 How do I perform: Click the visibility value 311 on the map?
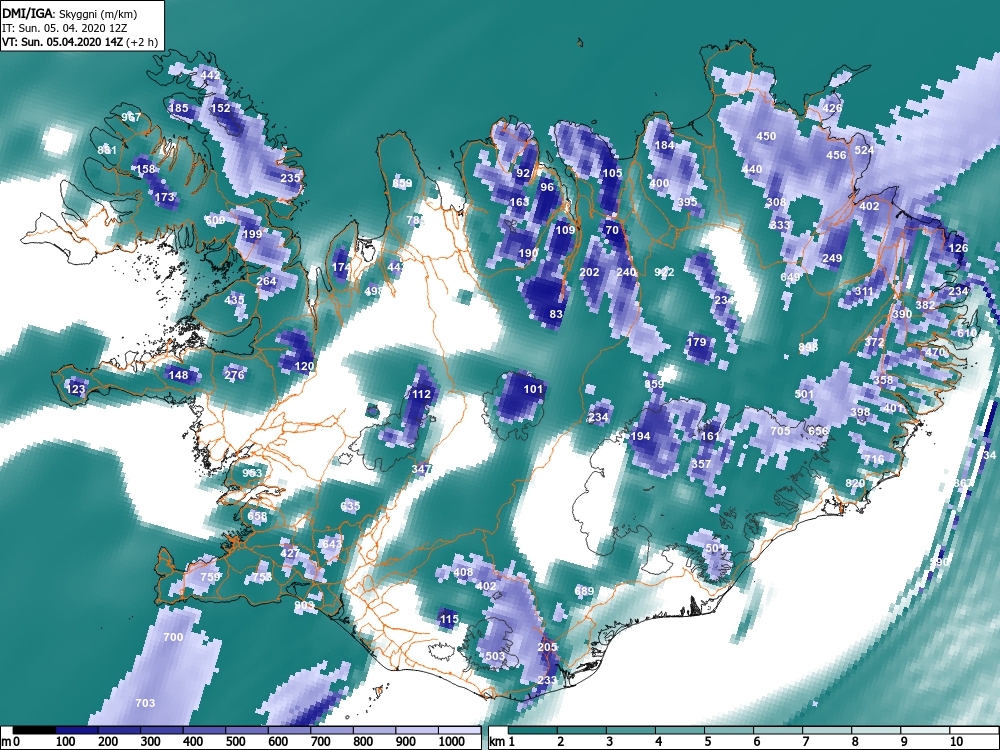click(x=864, y=291)
